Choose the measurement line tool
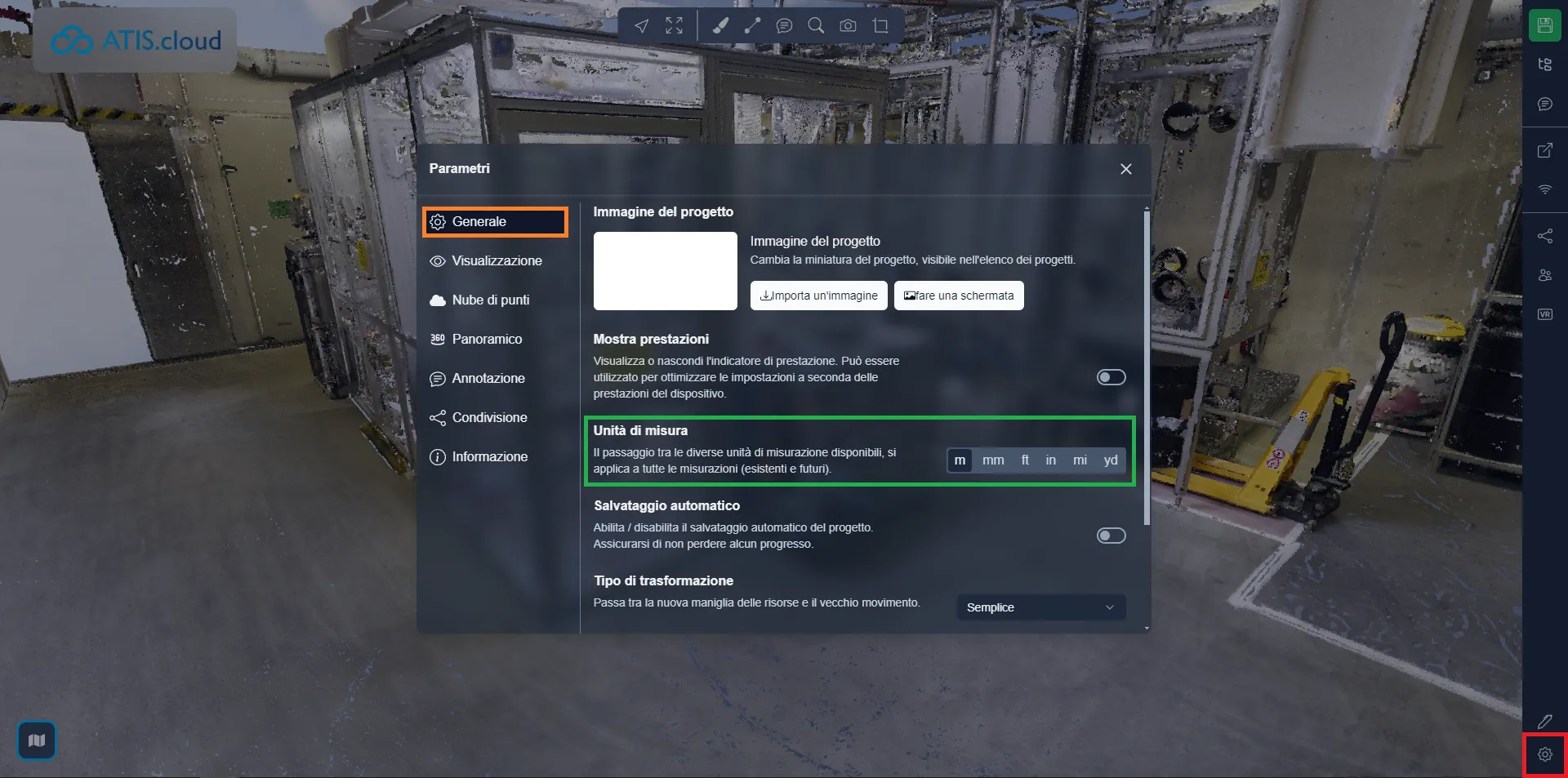This screenshot has width=1568, height=778. (752, 26)
